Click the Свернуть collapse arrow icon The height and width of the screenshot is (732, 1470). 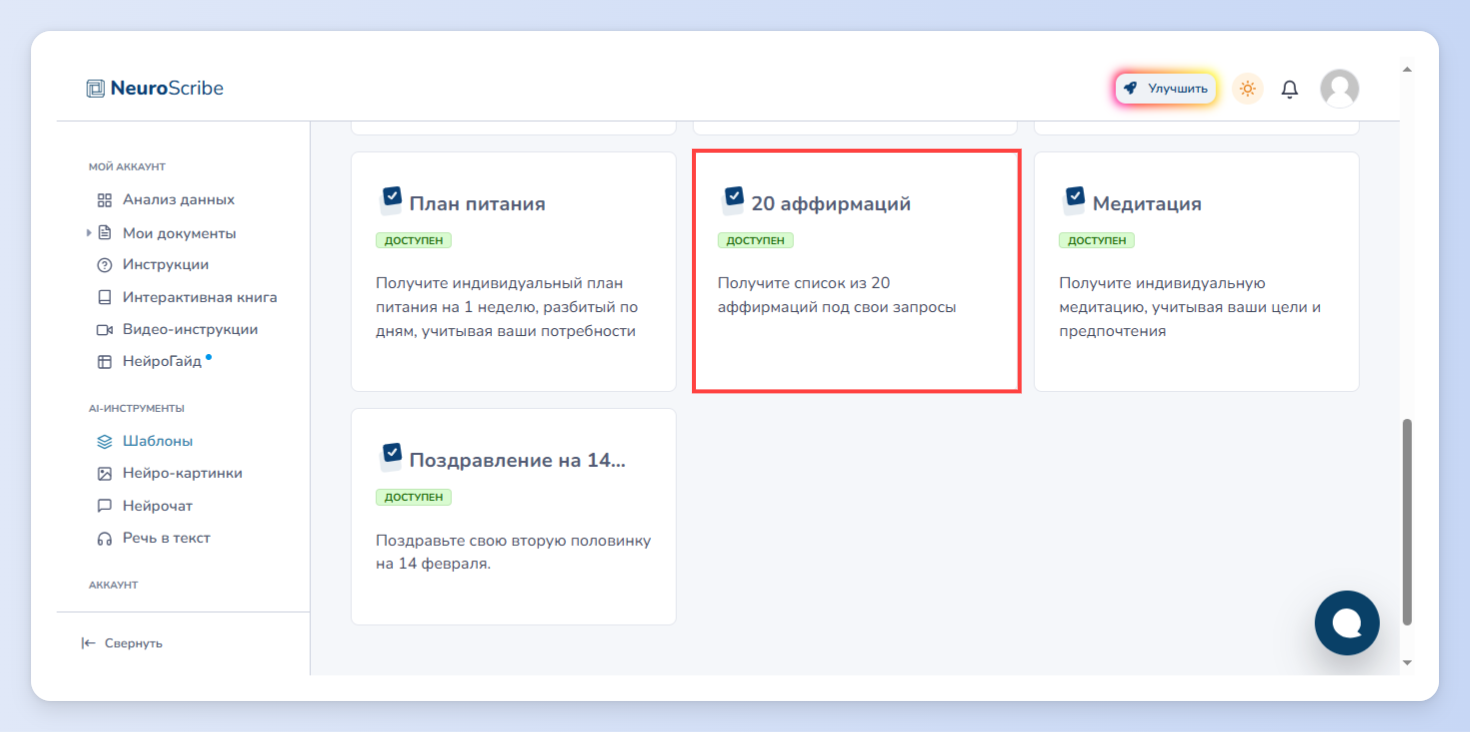click(x=89, y=643)
